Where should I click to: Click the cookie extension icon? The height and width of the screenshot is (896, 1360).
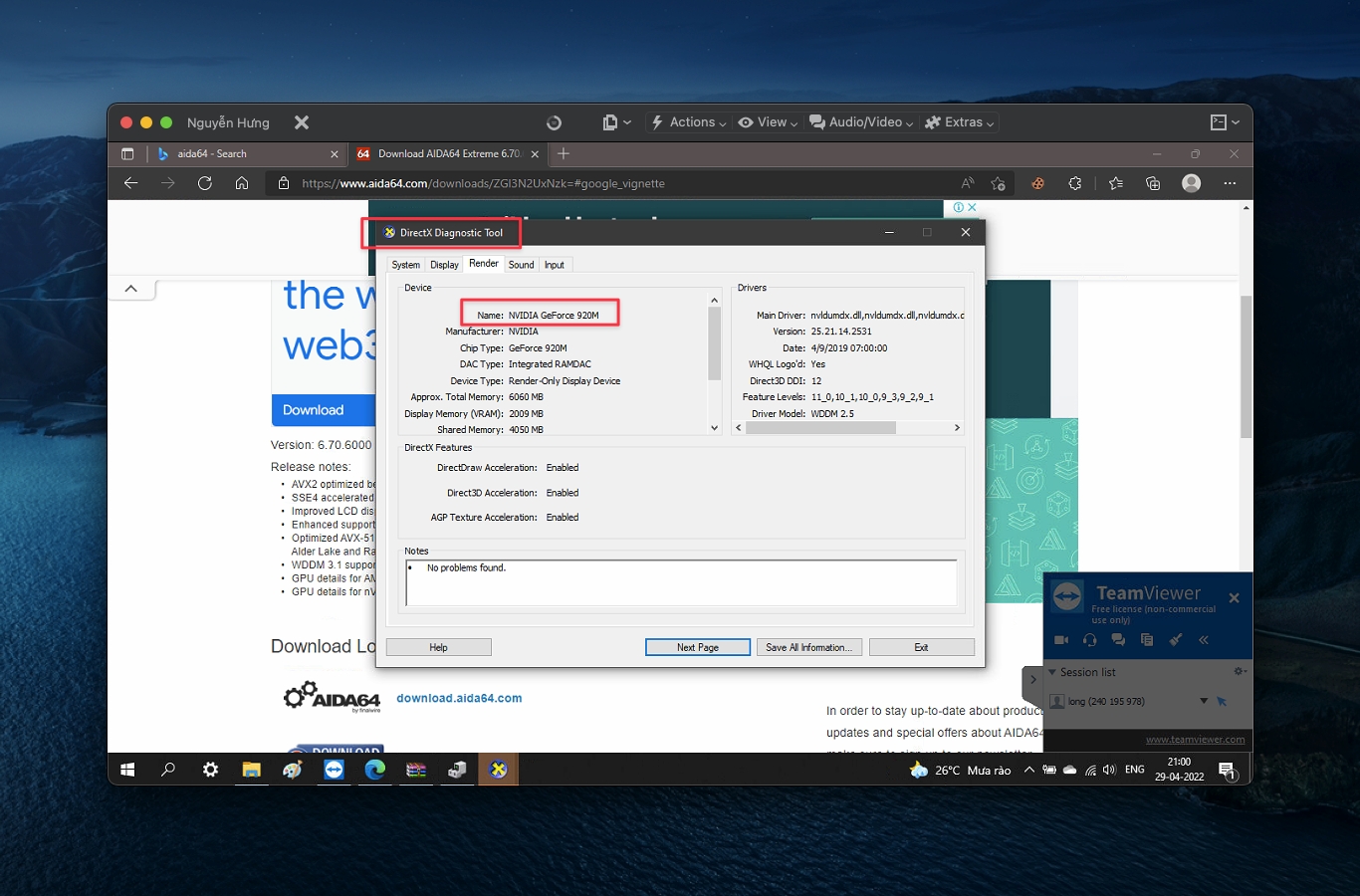[x=1037, y=183]
